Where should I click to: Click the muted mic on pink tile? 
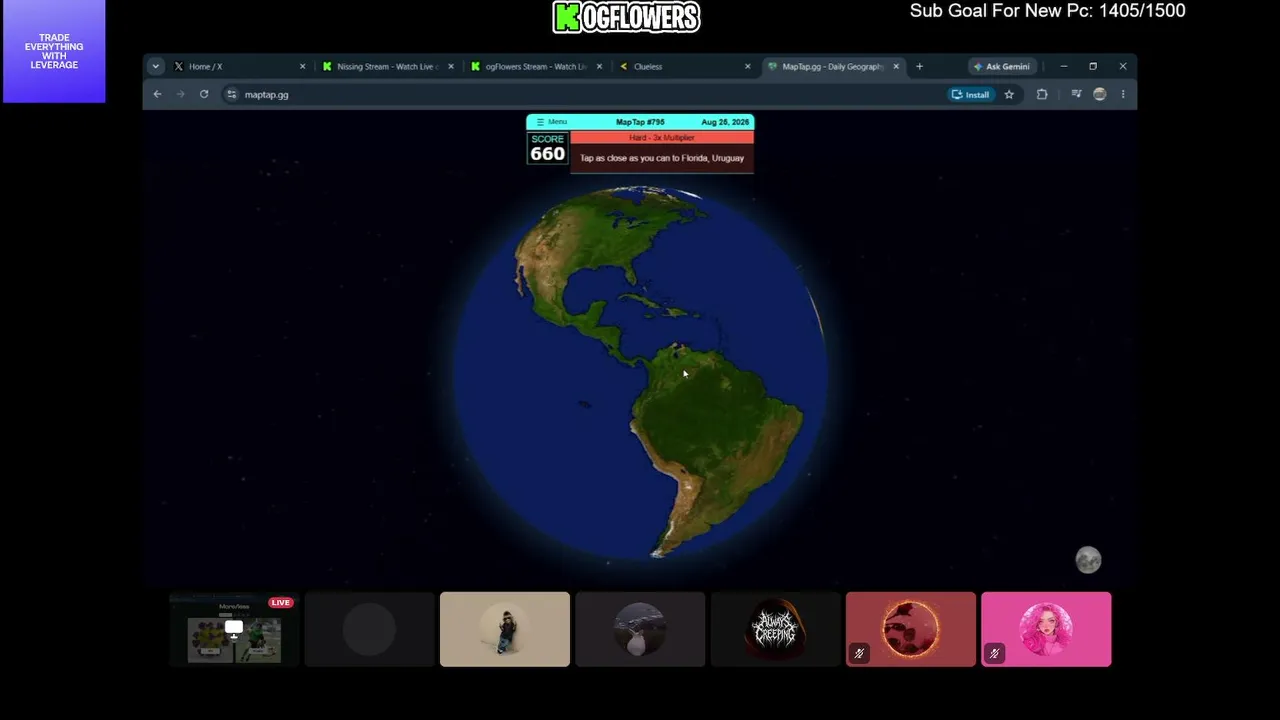[994, 654]
